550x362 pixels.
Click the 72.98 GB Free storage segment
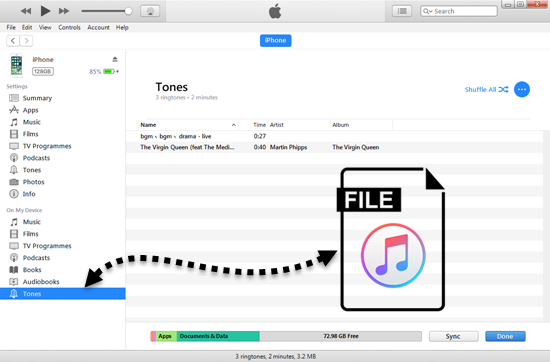click(341, 336)
